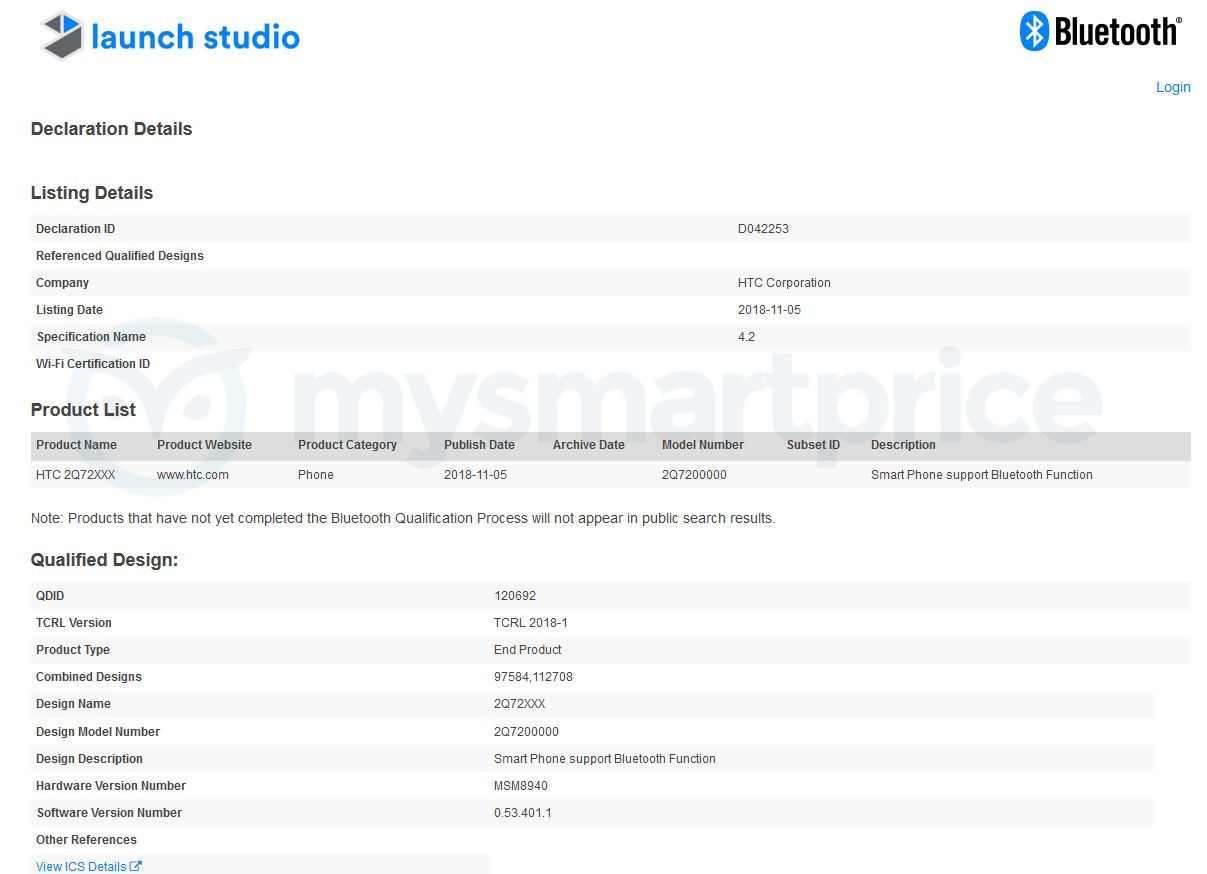Click the Product Category column header
Screen dimensions: 1207x874
point(347,445)
